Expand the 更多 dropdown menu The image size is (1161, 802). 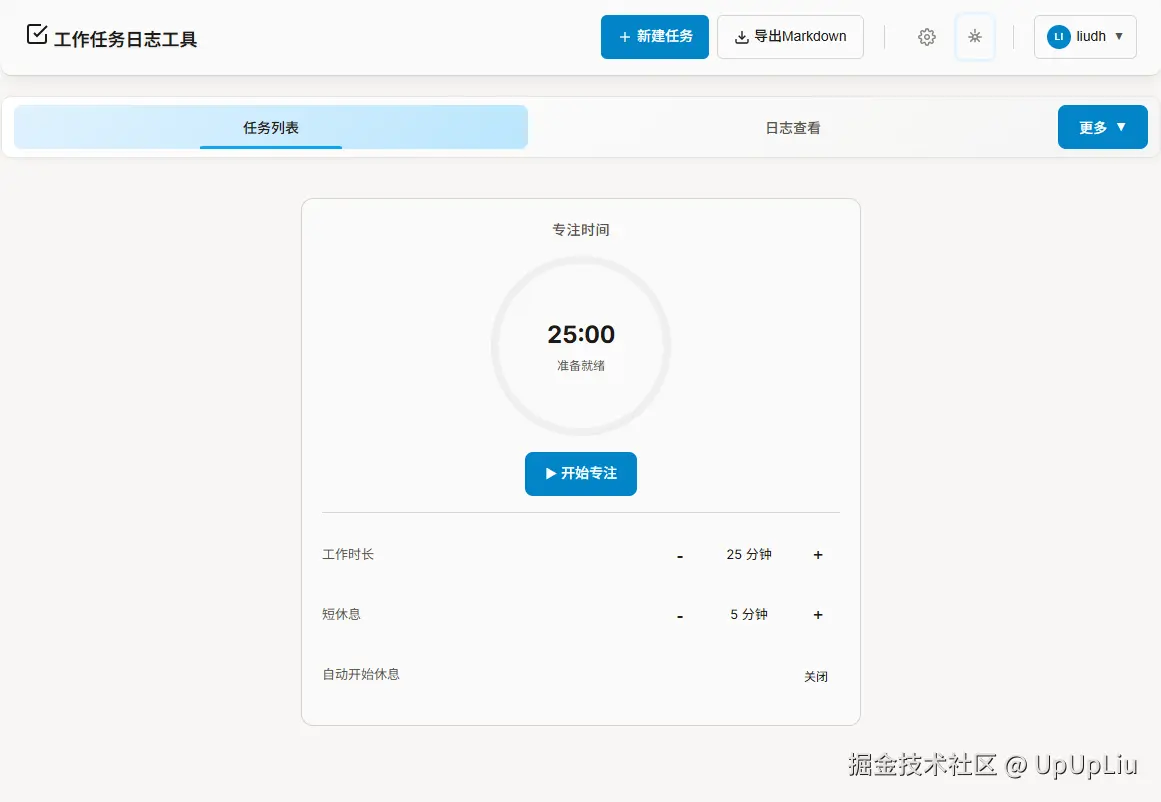pos(1103,127)
